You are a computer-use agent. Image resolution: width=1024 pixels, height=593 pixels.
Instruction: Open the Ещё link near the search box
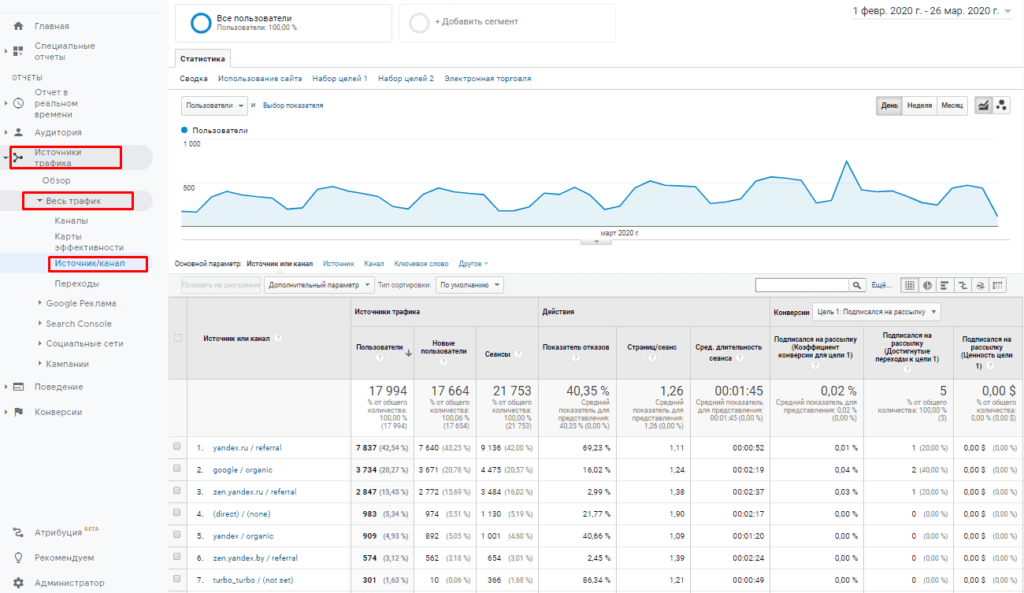880,284
